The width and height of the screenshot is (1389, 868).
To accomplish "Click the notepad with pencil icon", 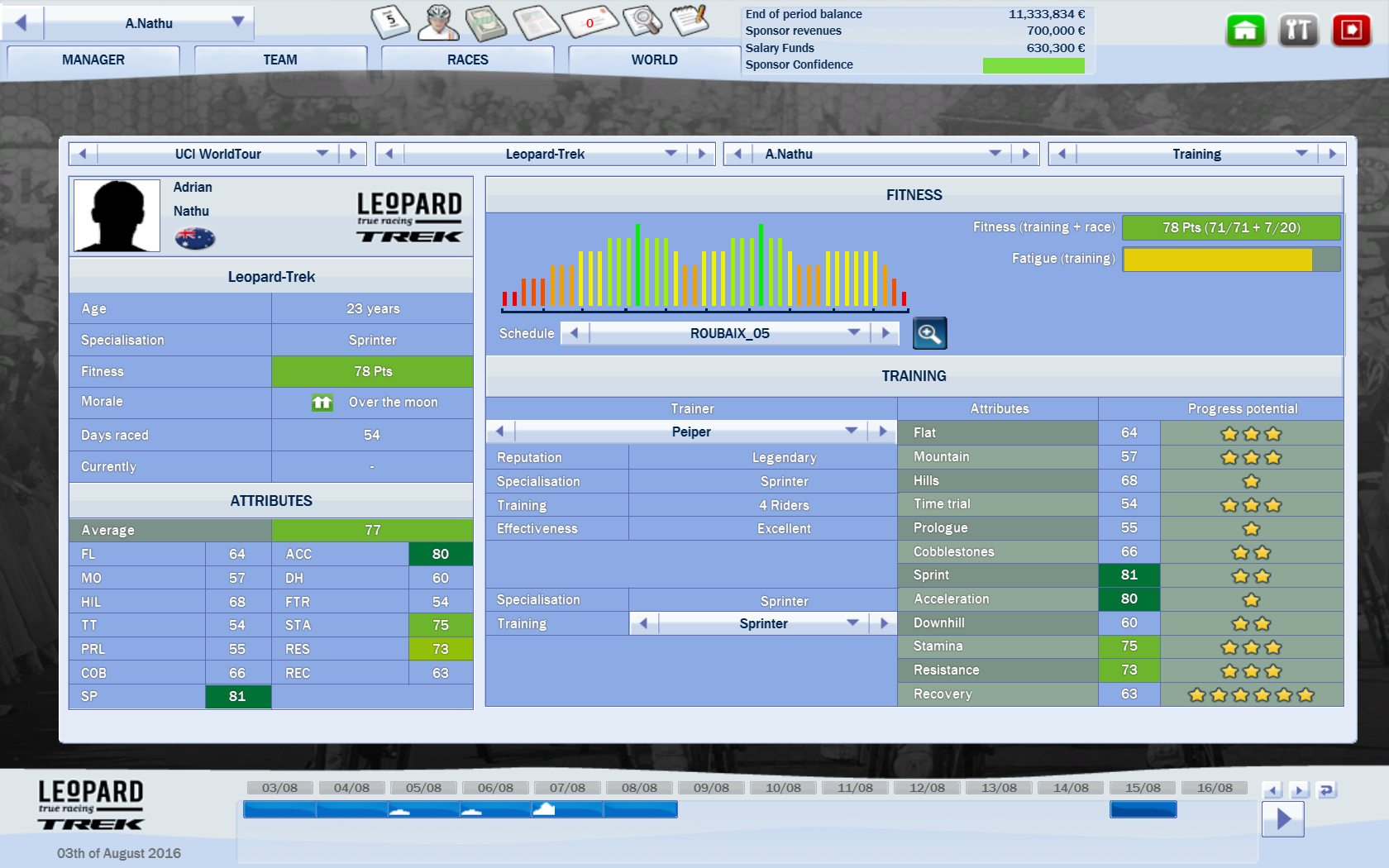I will [x=689, y=21].
